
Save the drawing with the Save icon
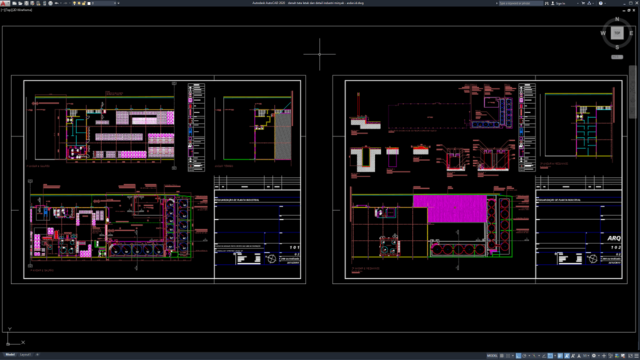point(27,3)
